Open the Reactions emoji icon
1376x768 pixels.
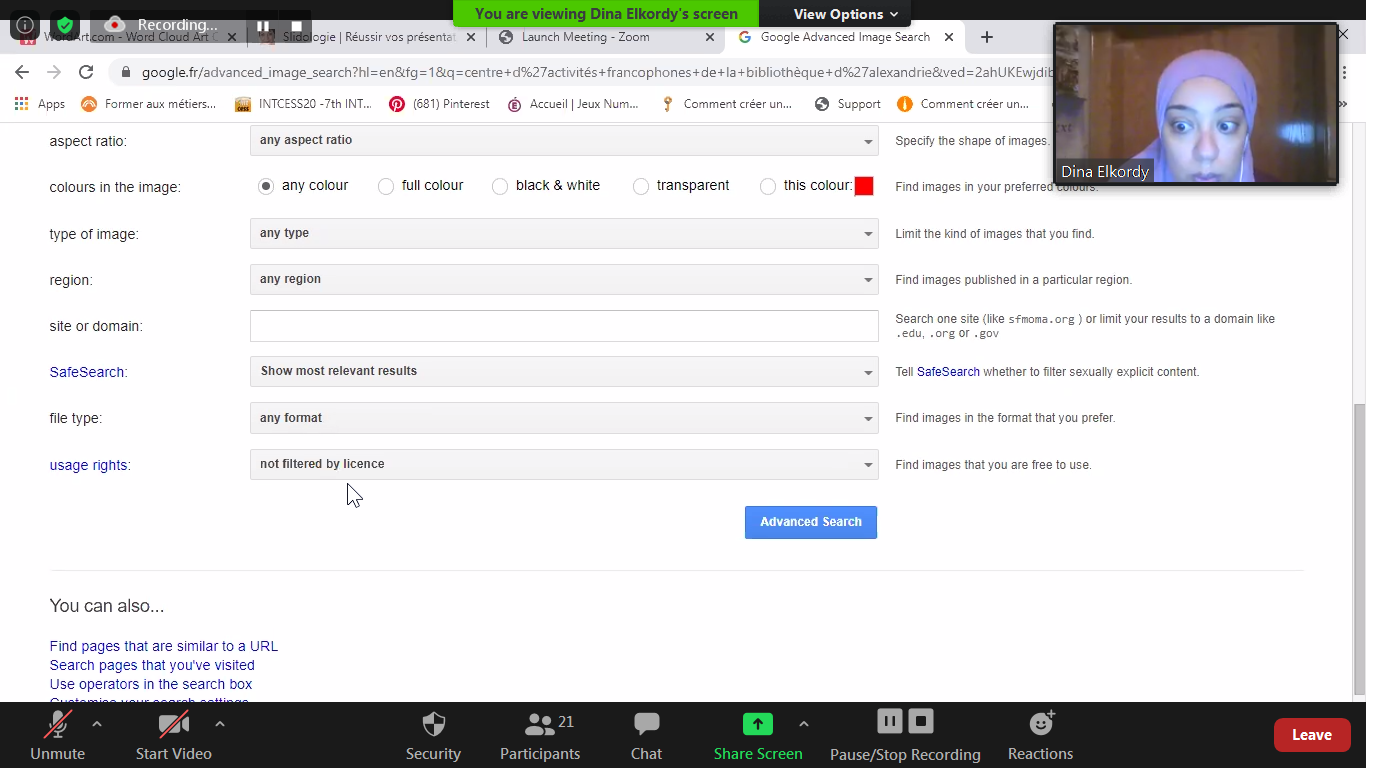1040,724
